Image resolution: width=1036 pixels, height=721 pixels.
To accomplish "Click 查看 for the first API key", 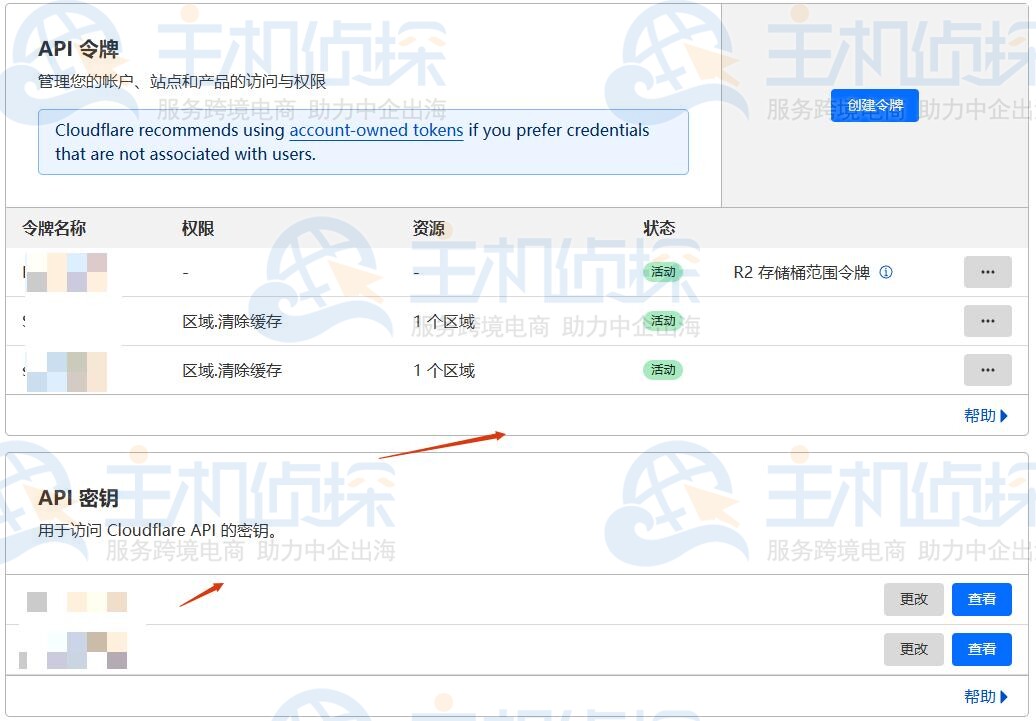I will pos(981,599).
